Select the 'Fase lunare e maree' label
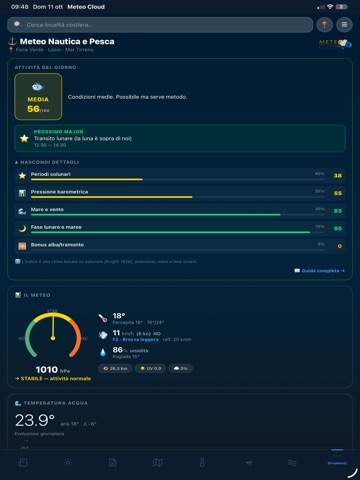The image size is (360, 480). tap(56, 227)
